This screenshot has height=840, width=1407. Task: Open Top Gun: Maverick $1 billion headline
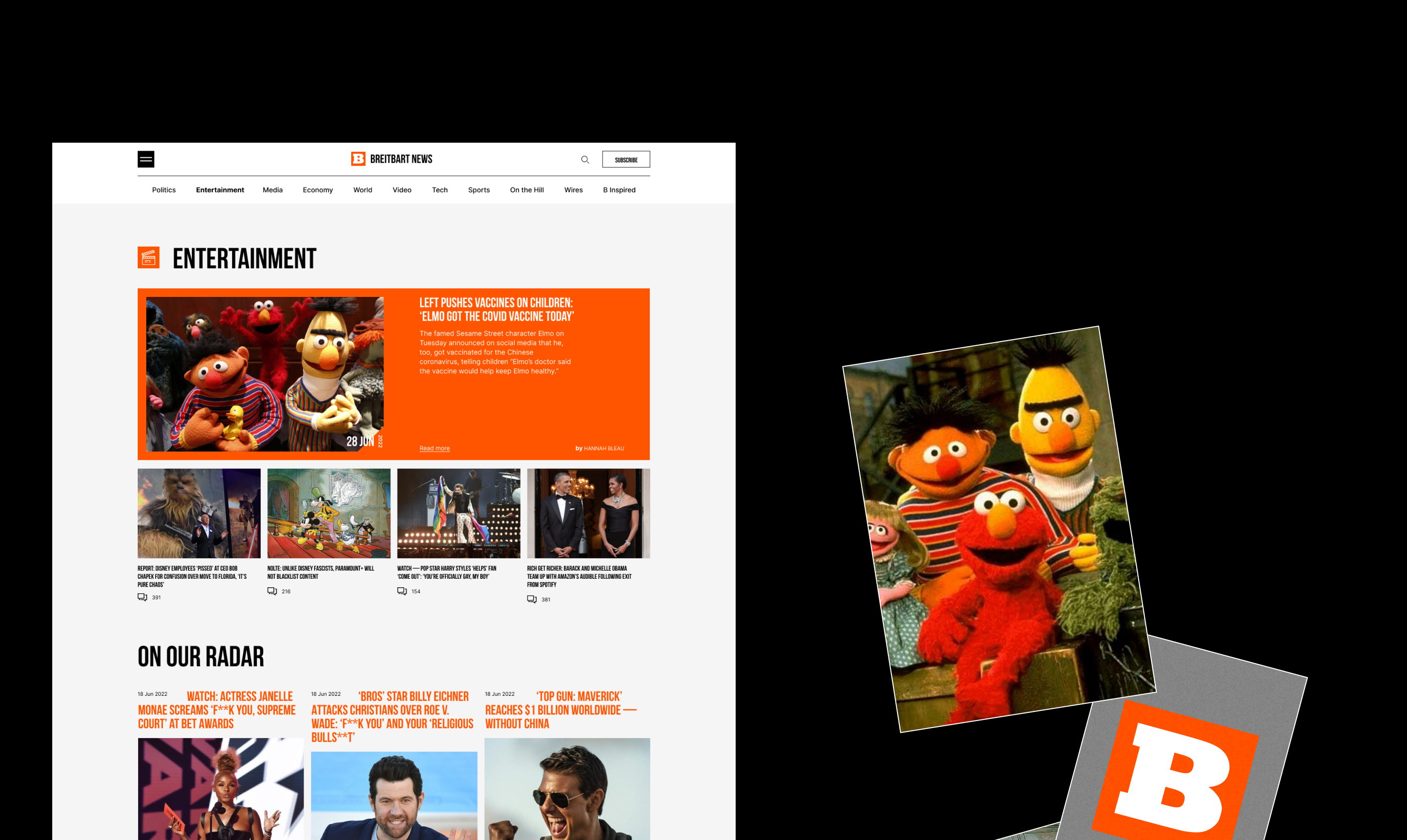click(560, 710)
